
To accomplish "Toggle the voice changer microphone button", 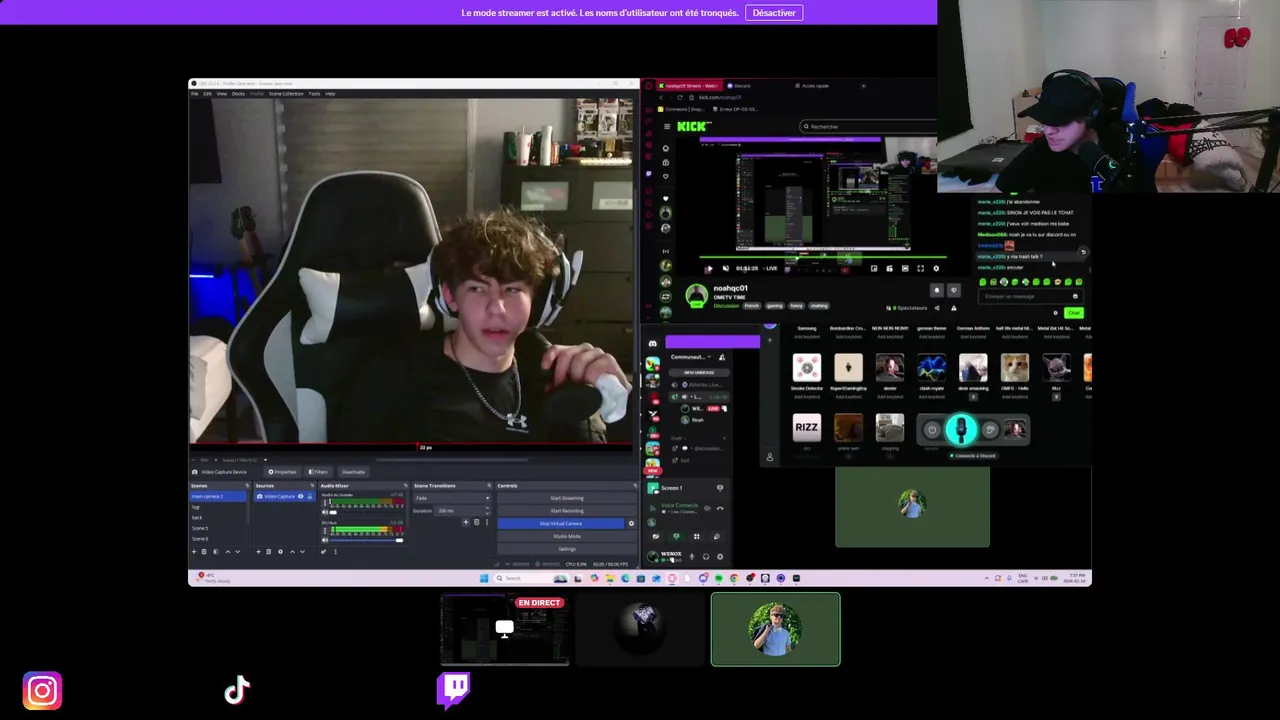I will tap(961, 430).
